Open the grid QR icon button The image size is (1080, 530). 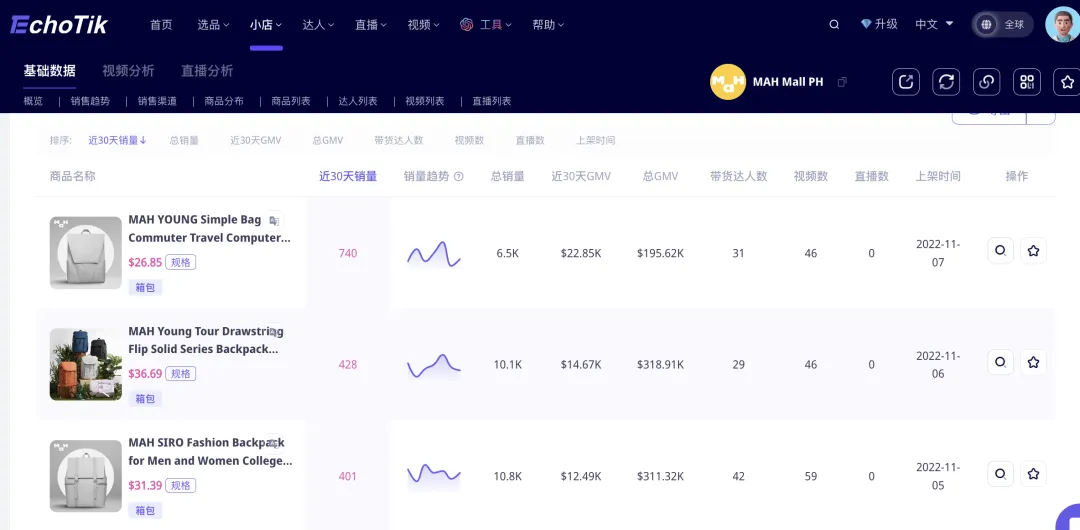(1027, 82)
